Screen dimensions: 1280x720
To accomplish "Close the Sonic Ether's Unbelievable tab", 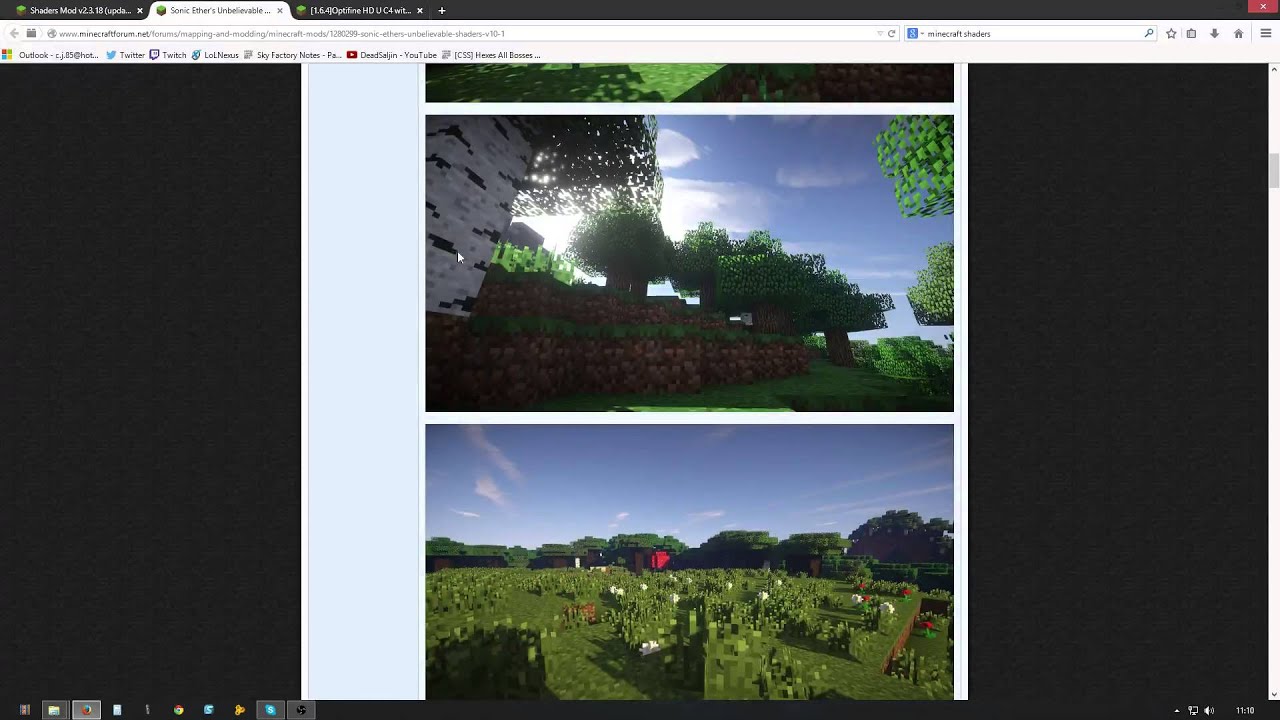I will (280, 10).
